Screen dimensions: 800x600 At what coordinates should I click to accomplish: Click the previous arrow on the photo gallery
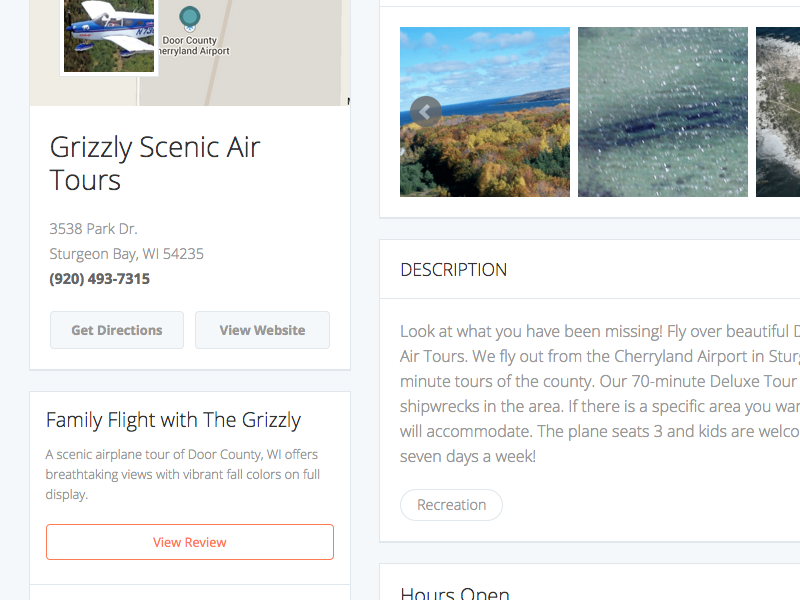[425, 111]
